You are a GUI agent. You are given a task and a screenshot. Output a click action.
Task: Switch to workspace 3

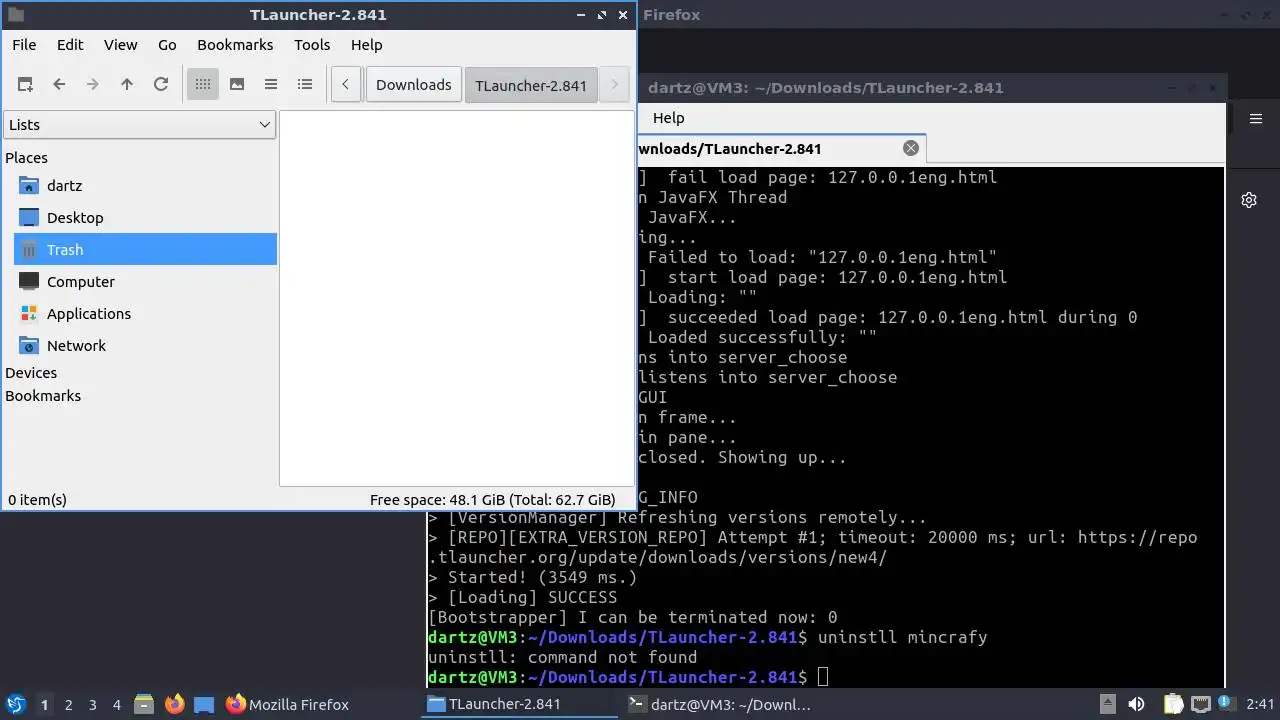click(92, 705)
